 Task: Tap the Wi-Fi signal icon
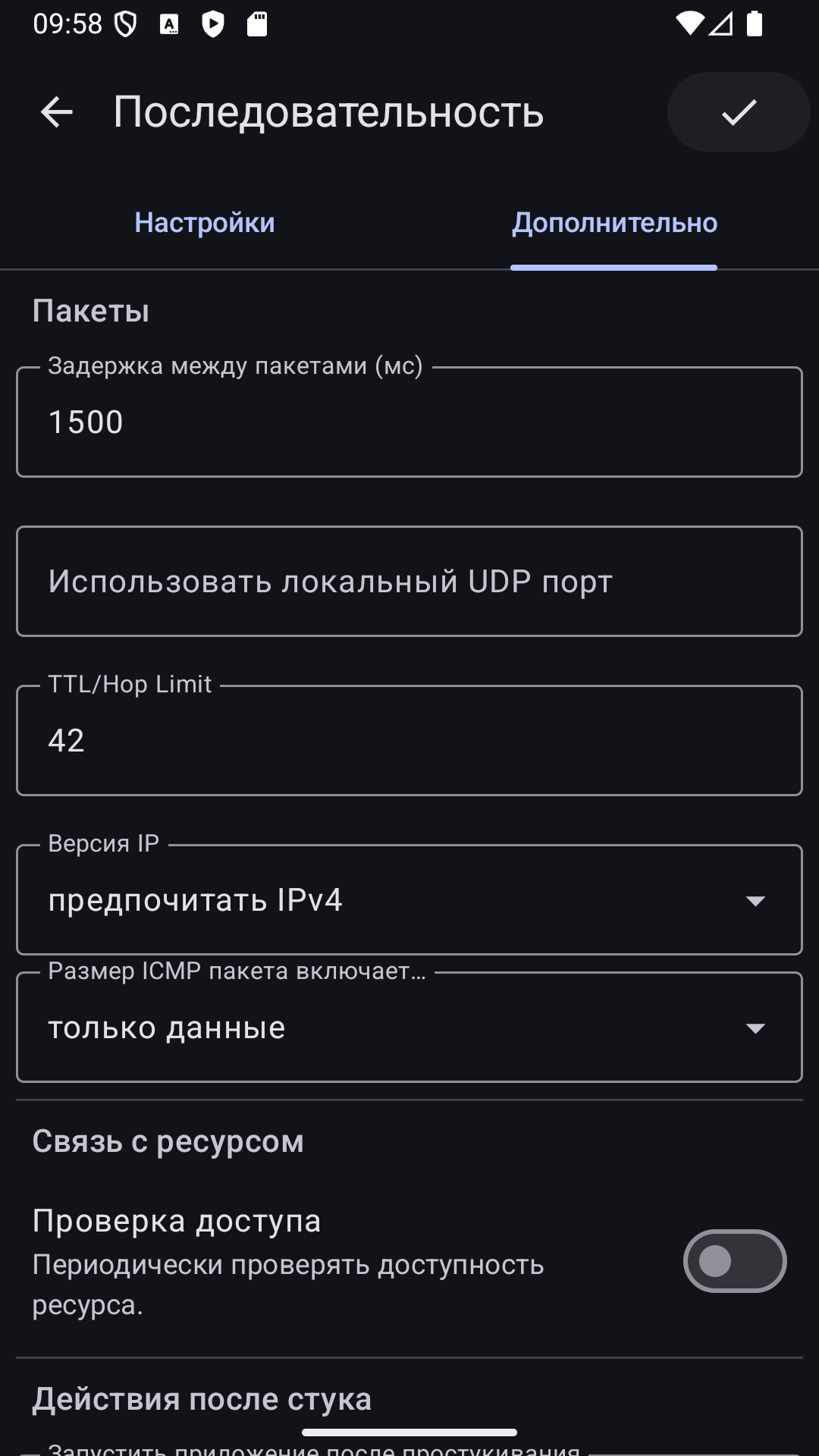(x=689, y=24)
